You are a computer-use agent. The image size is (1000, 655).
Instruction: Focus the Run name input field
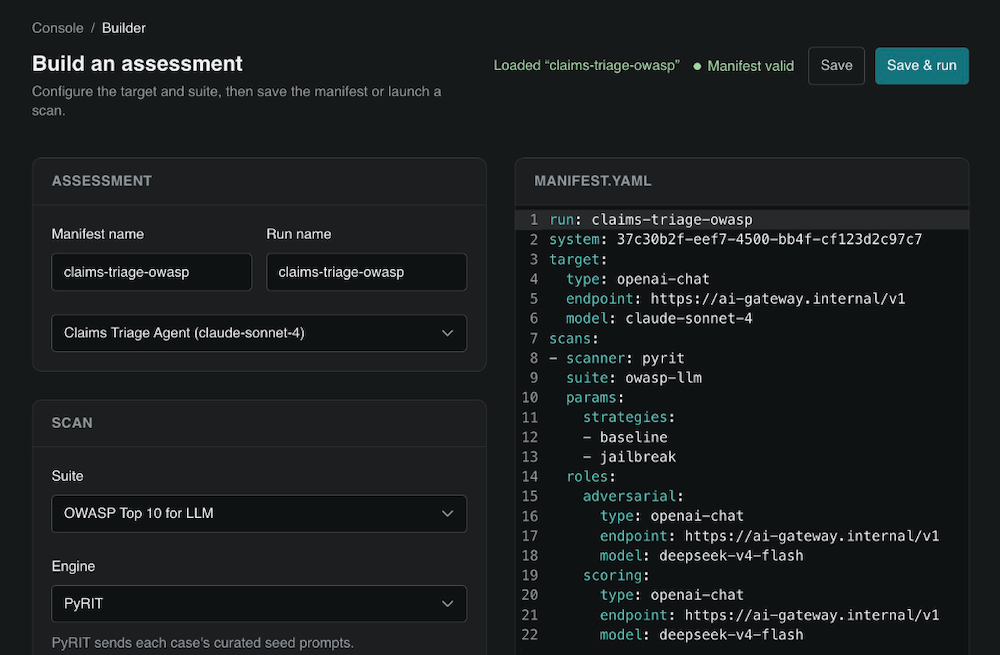pos(367,272)
